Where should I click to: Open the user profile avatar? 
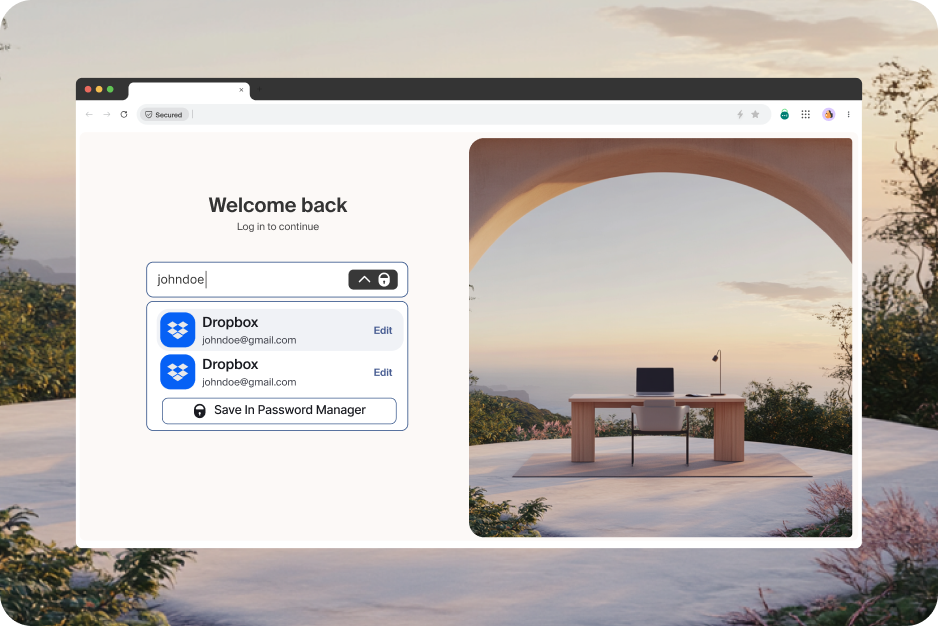[x=829, y=114]
